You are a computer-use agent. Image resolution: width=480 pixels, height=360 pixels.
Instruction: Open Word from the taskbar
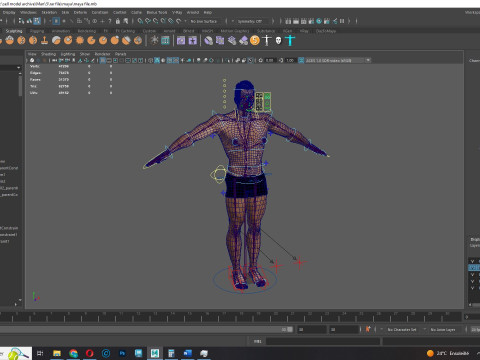point(187,353)
